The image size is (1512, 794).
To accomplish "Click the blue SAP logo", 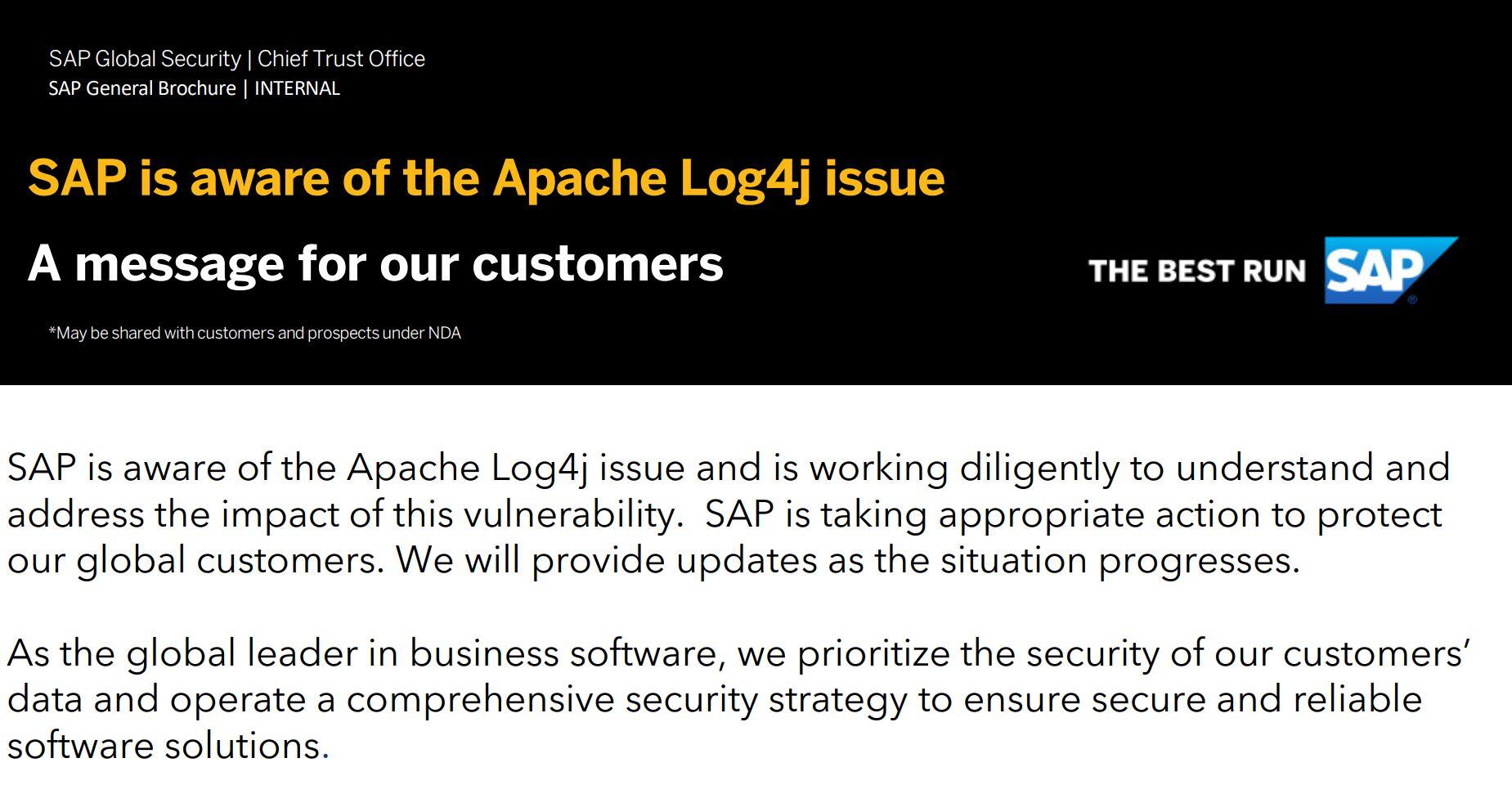I will [x=1390, y=271].
